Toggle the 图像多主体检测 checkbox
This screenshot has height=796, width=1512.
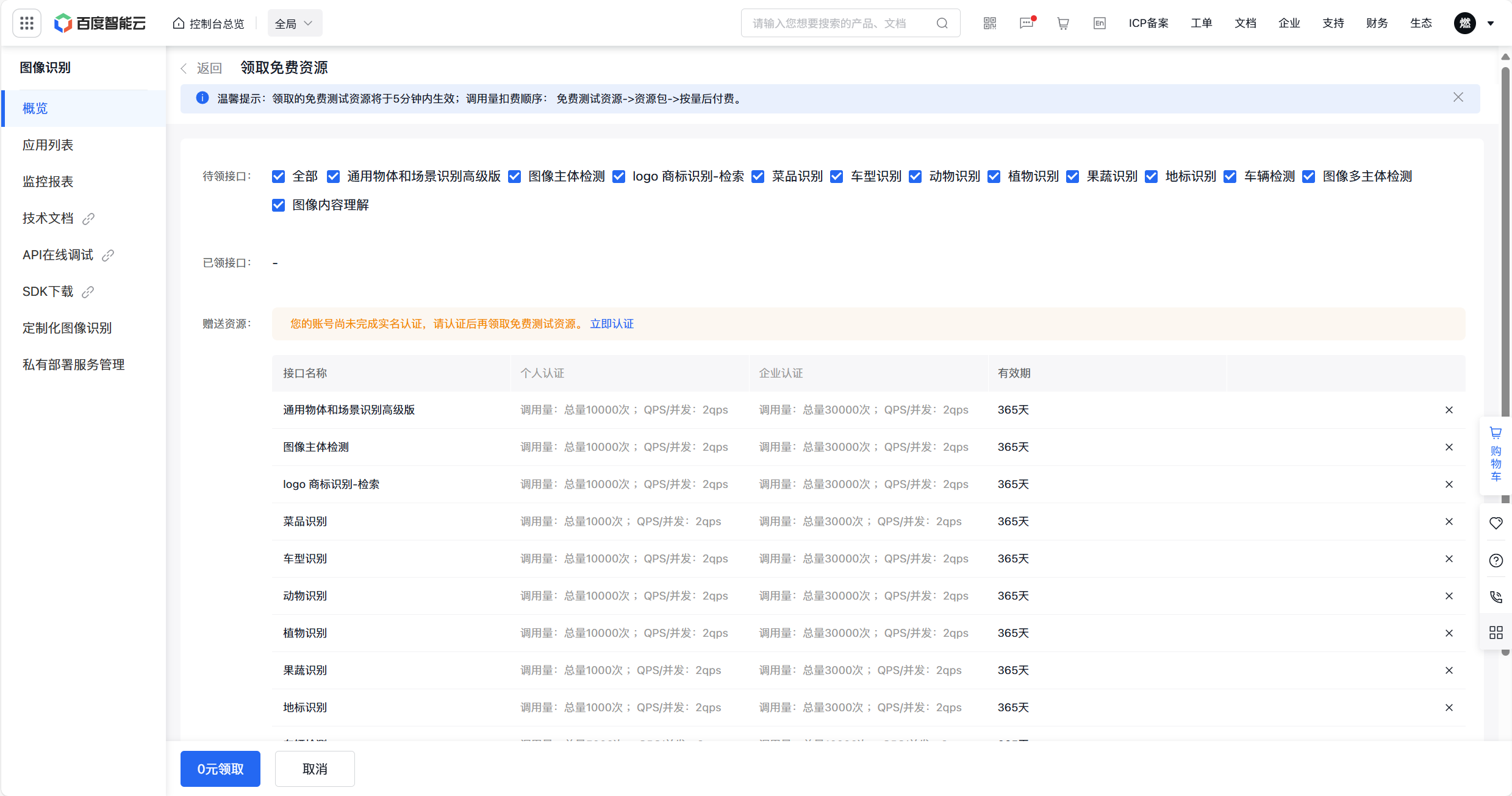(1308, 176)
